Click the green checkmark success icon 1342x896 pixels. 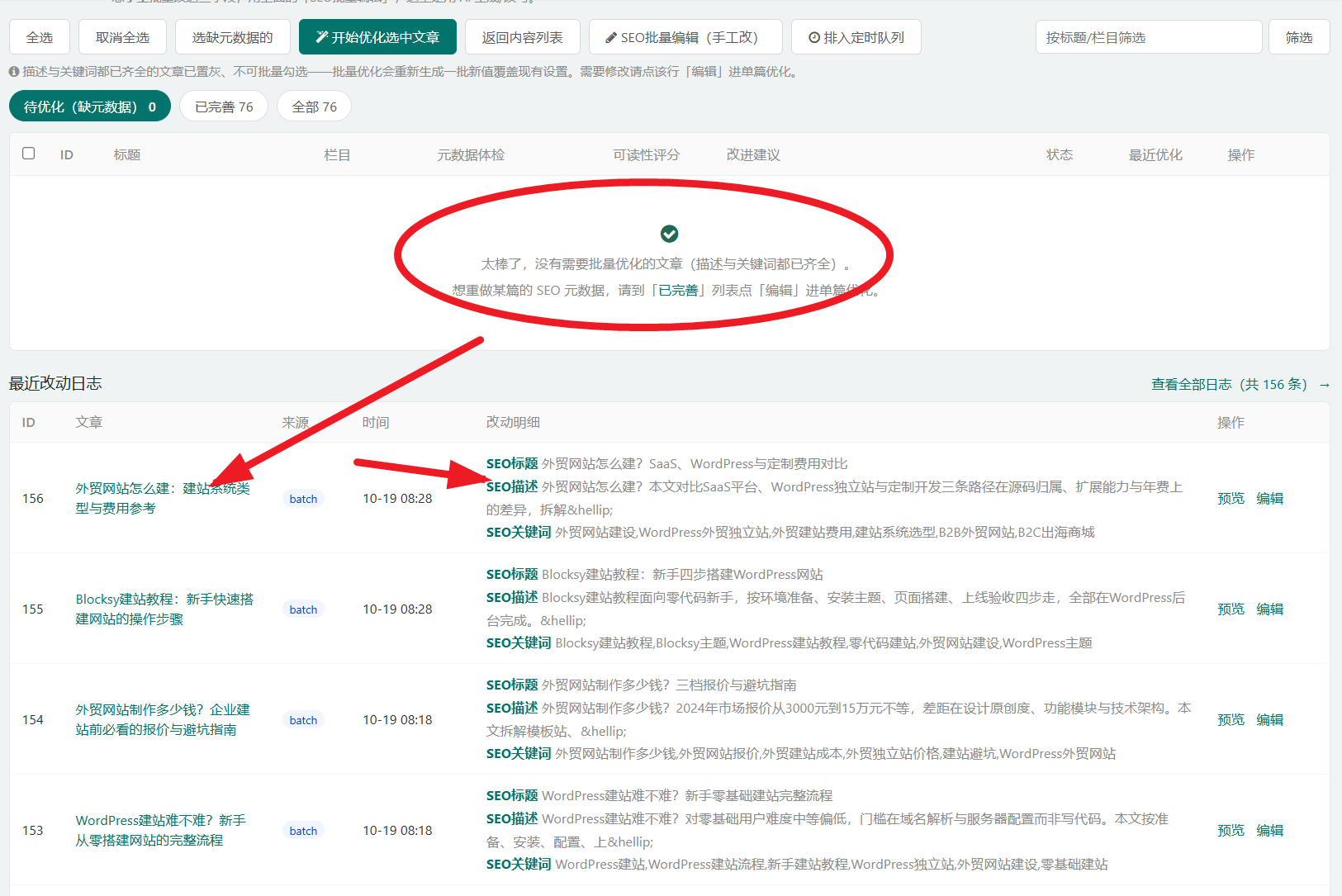pos(670,234)
